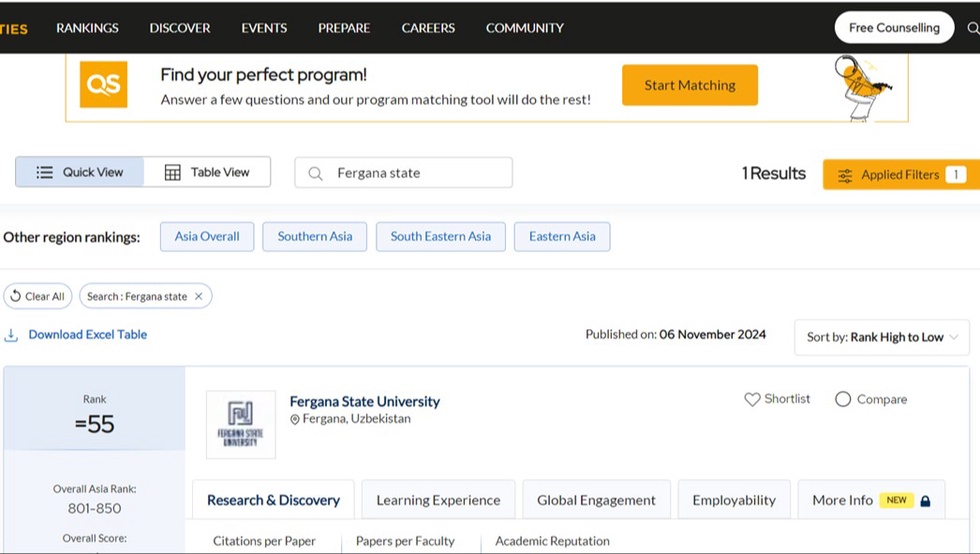Open the Rankings menu
The height and width of the screenshot is (554, 980).
pyautogui.click(x=87, y=28)
